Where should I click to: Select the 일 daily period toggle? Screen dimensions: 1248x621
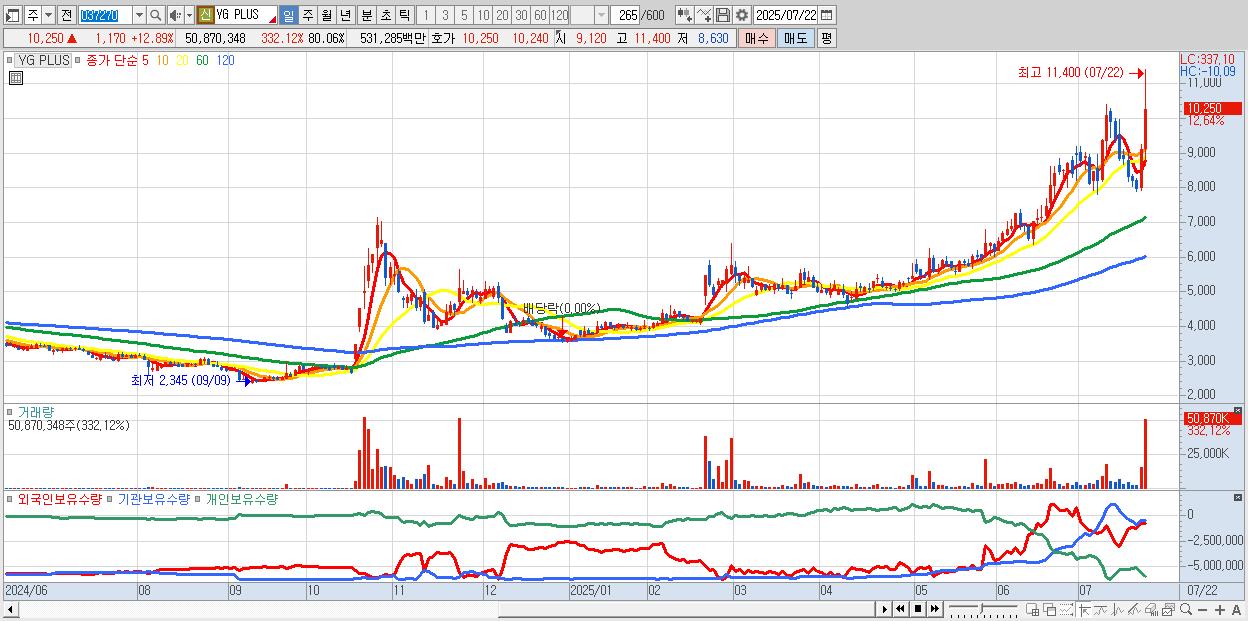(288, 15)
